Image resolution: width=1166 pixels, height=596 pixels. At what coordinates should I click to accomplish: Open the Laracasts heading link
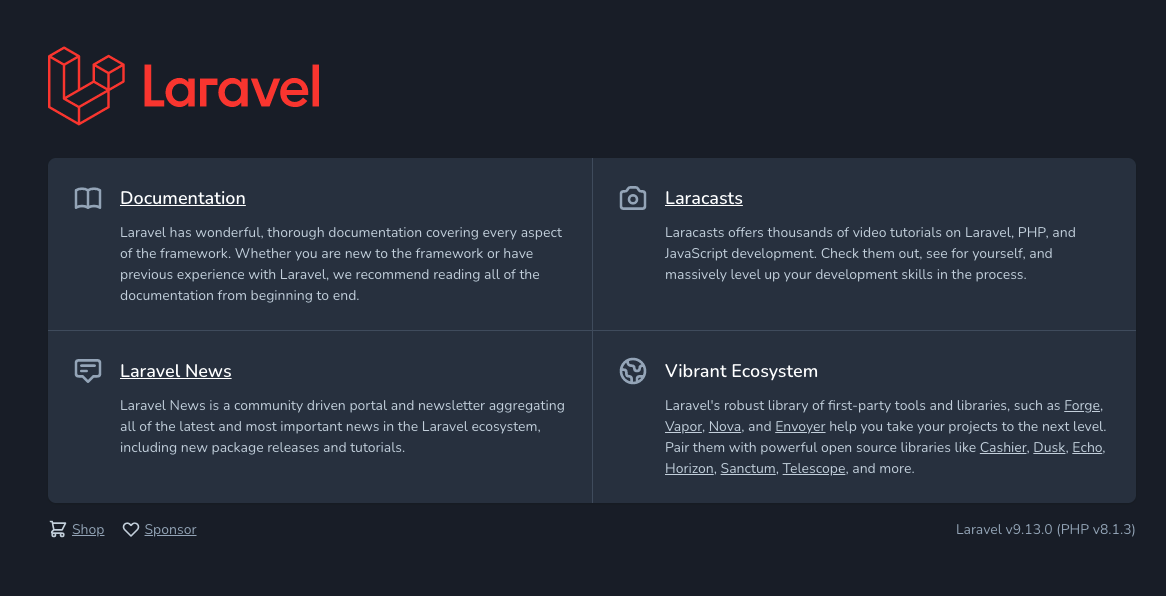[x=704, y=198]
